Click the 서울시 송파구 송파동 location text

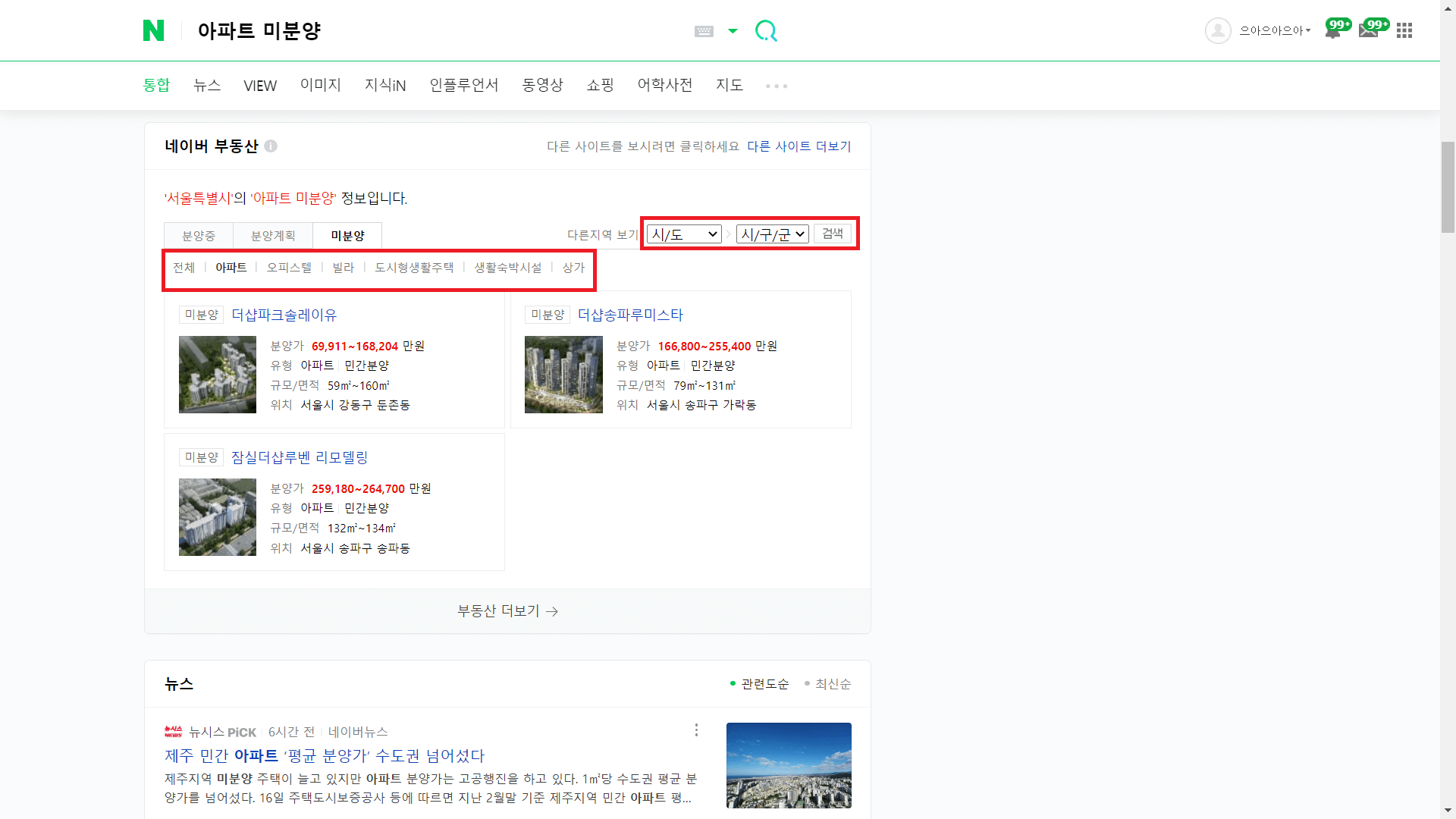point(356,548)
